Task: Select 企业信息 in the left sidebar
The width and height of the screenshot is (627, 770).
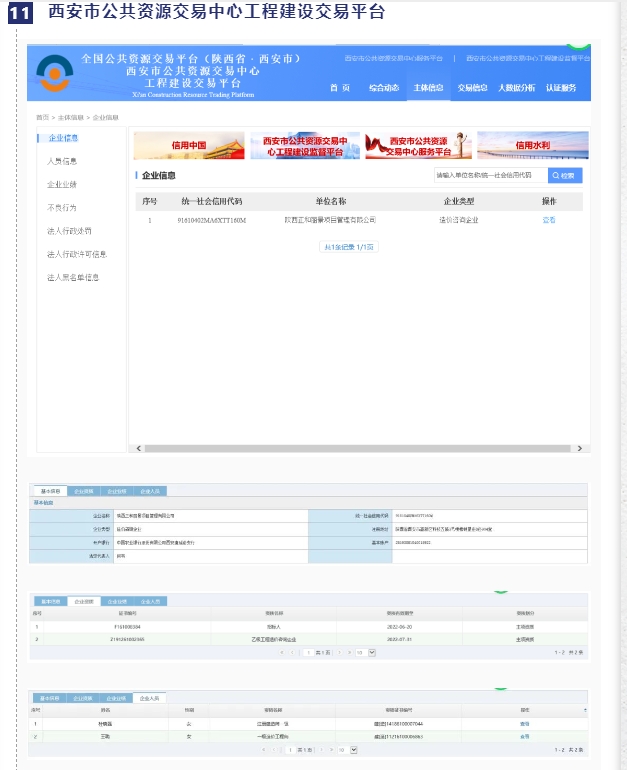Action: (63, 138)
